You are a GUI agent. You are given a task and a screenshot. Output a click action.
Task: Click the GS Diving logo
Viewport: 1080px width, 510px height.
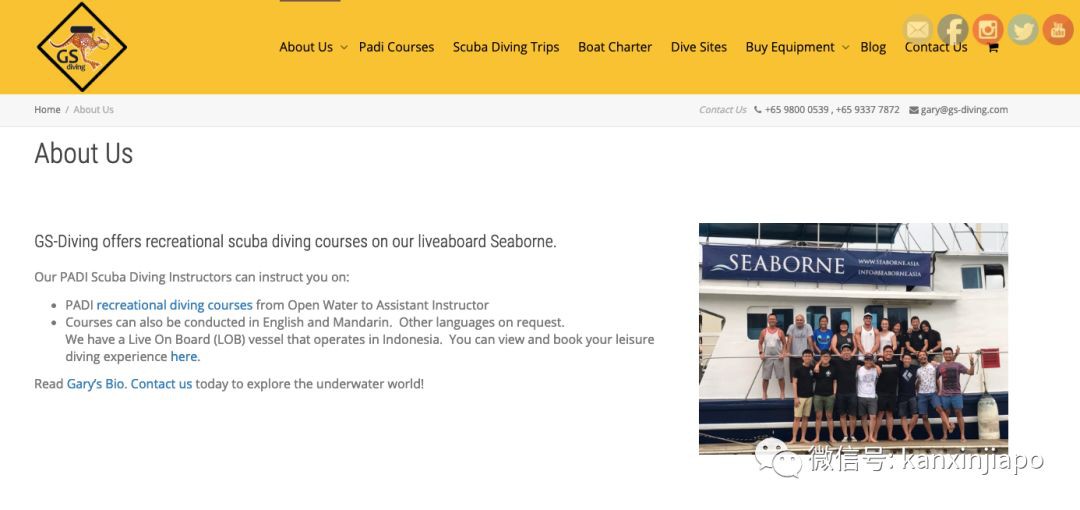click(x=81, y=46)
